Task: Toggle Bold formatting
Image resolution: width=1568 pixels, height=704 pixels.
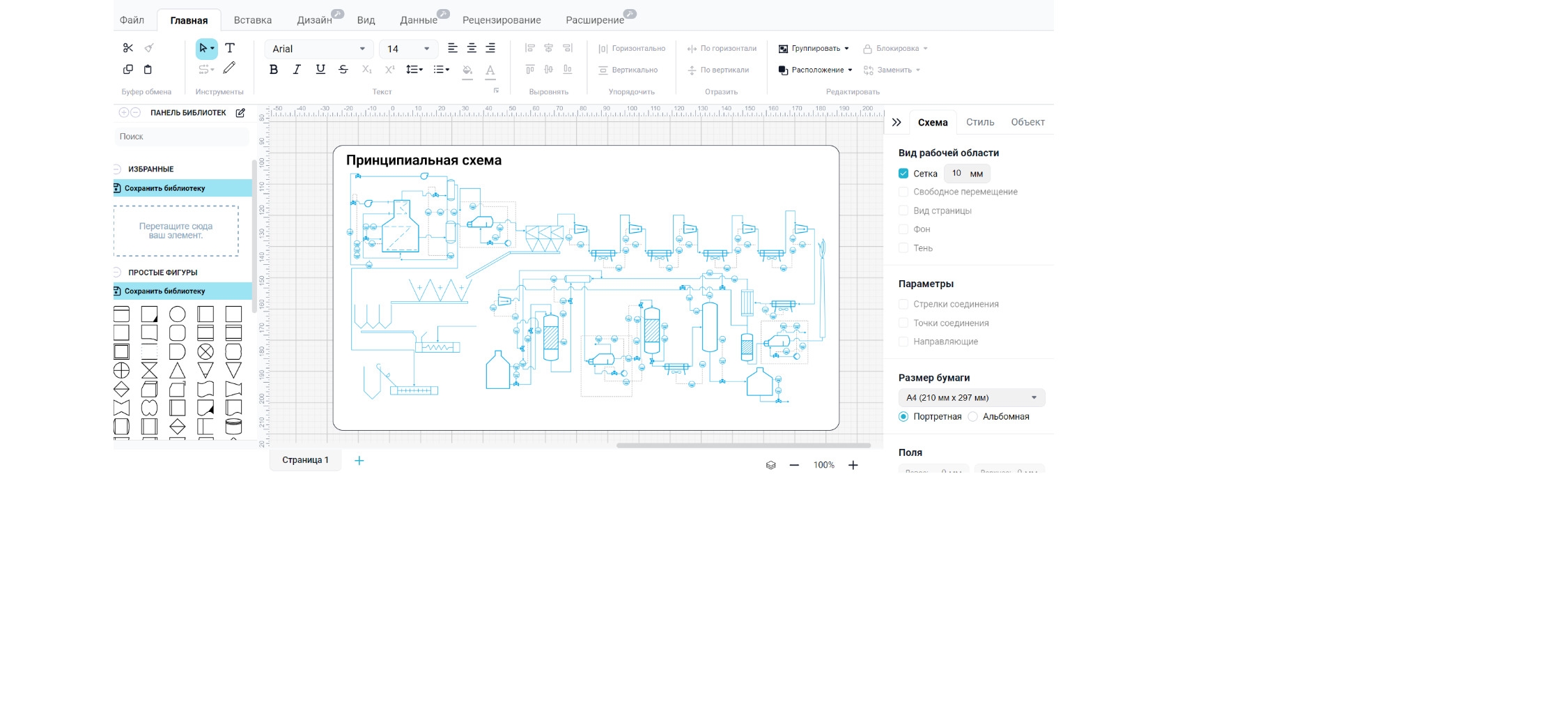Action: (274, 70)
